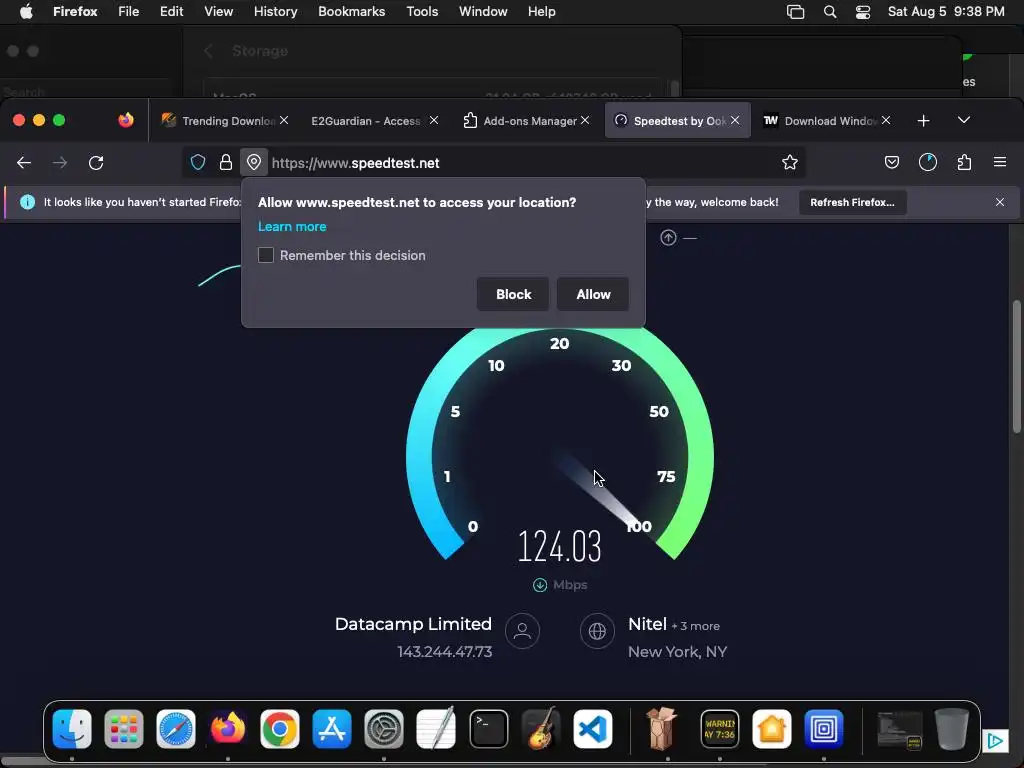
Task: Click the Firefox back arrow
Action: (24, 163)
